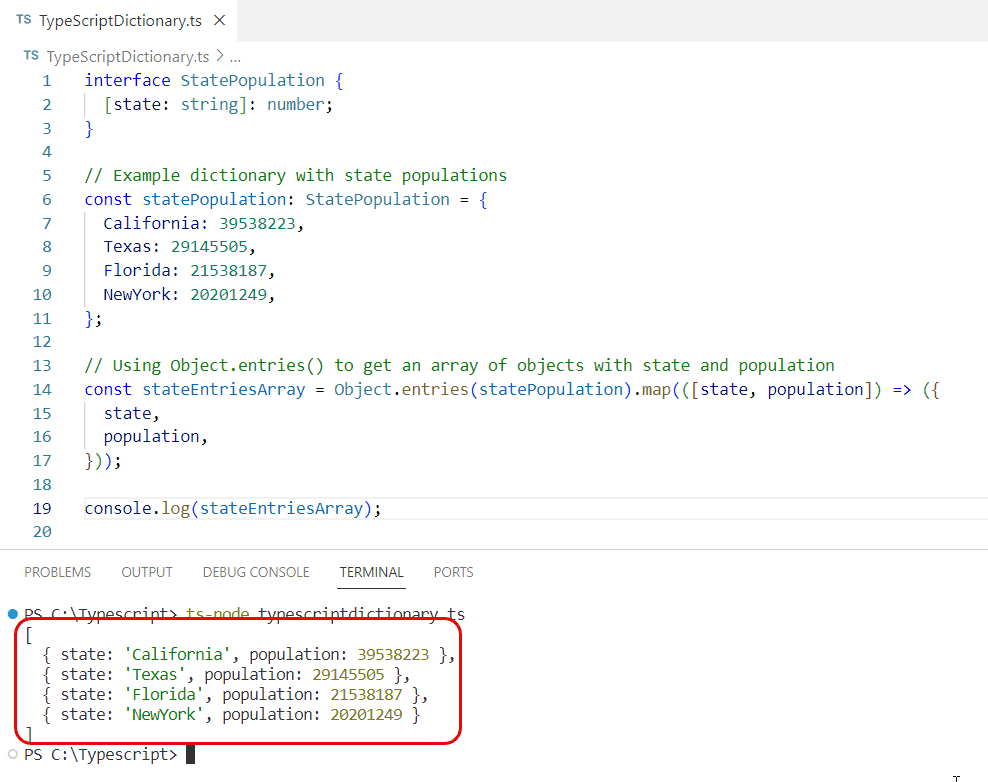Click the California output row in terminal
Screen dimensions: 988x782
(x=248, y=655)
